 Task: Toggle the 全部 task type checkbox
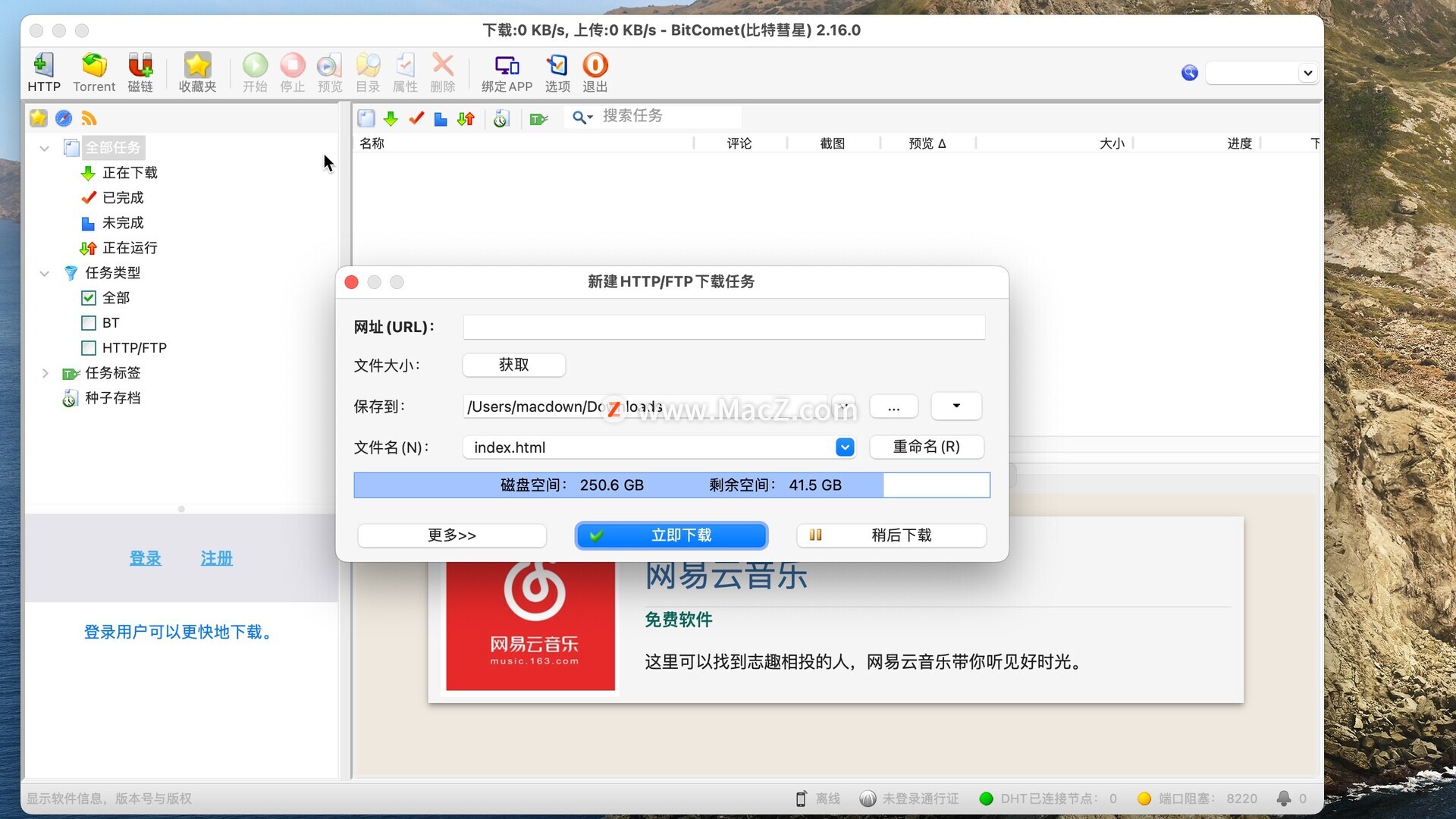(89, 298)
